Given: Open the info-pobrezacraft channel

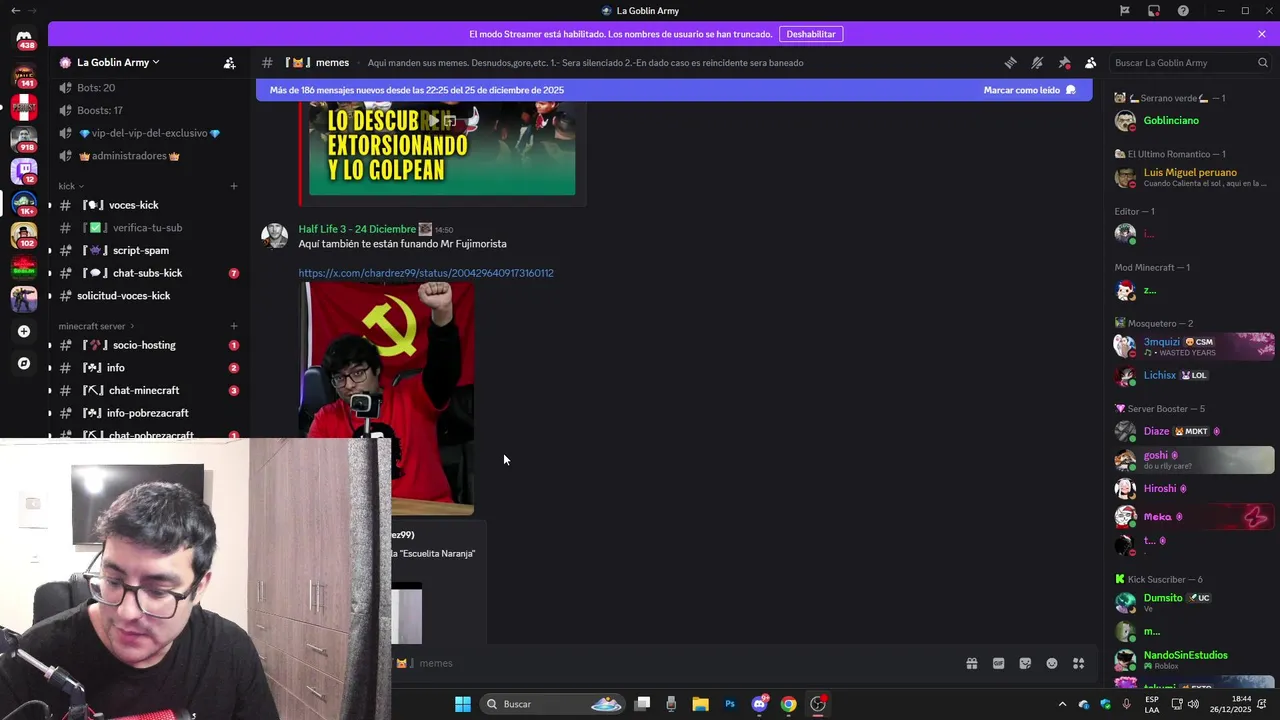Looking at the screenshot, I should pyautogui.click(x=149, y=413).
